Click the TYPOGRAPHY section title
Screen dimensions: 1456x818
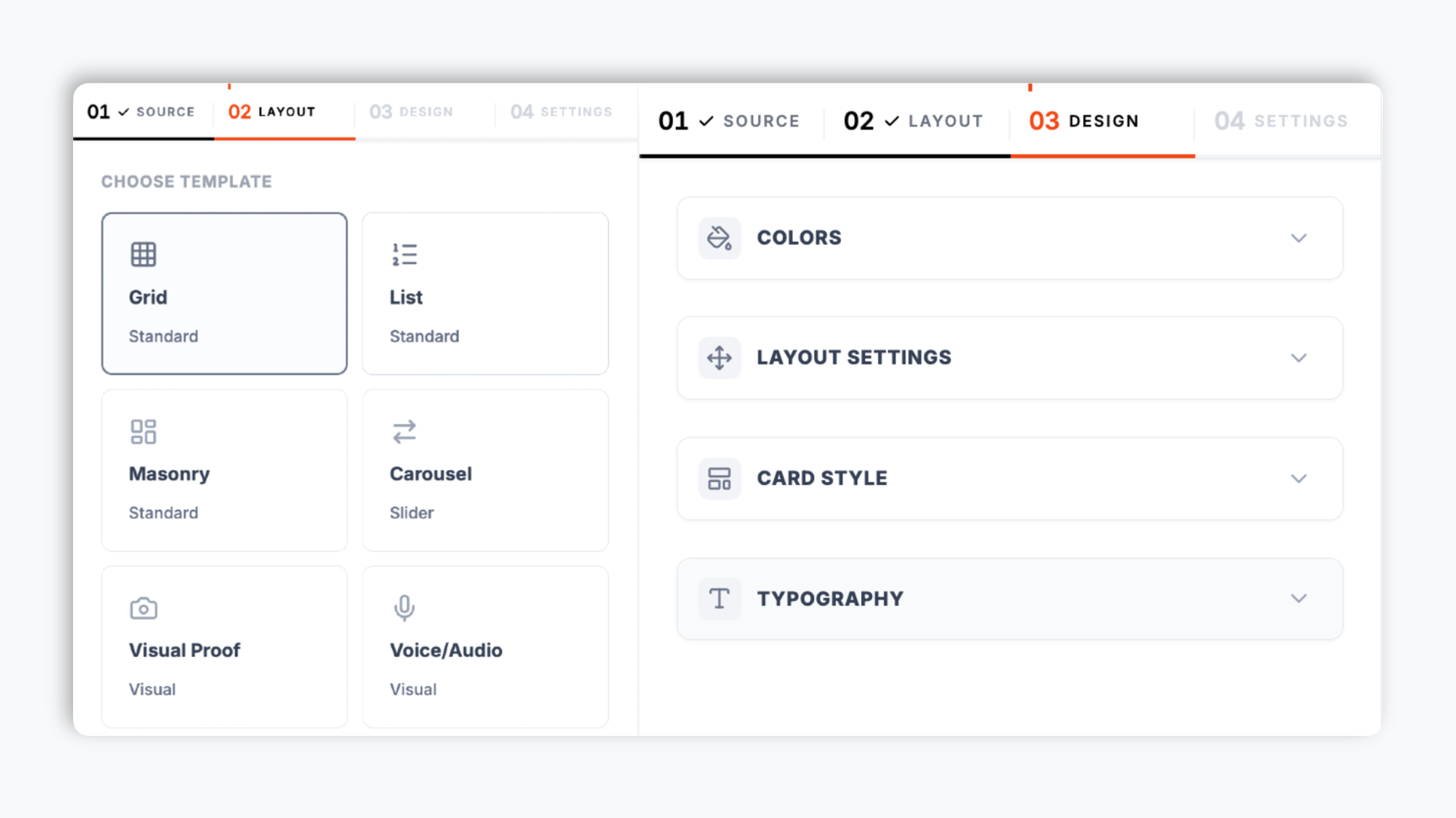[830, 599]
